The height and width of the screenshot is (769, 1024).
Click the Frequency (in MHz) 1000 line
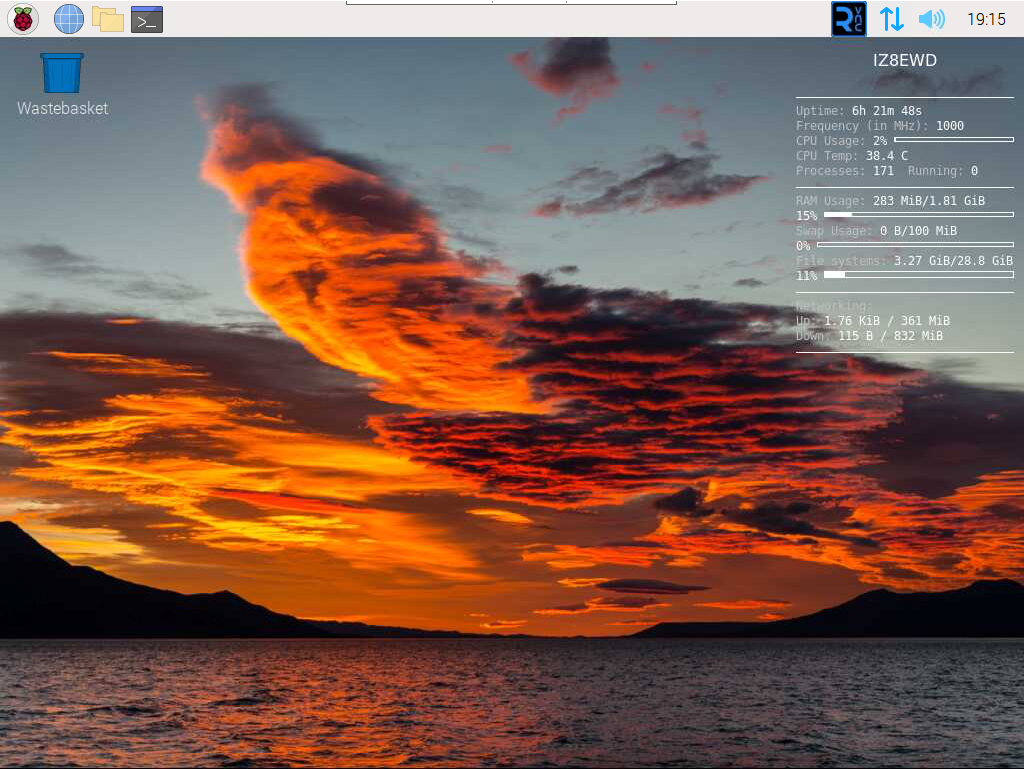(x=879, y=125)
